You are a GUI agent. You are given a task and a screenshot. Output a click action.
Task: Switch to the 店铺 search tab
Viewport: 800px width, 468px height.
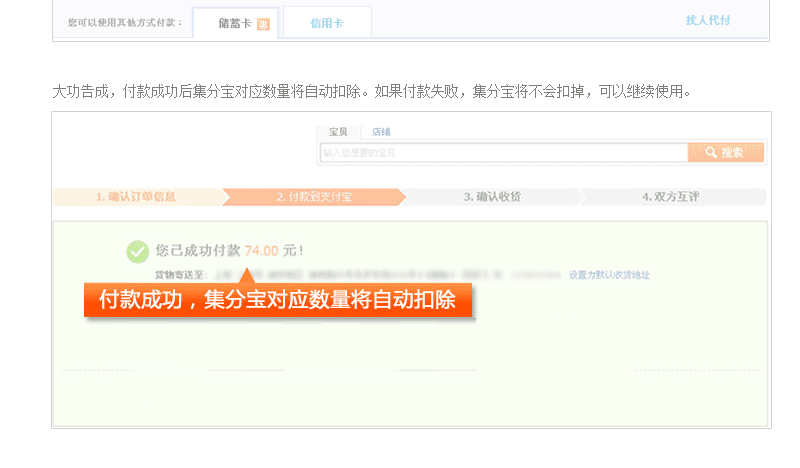(381, 132)
